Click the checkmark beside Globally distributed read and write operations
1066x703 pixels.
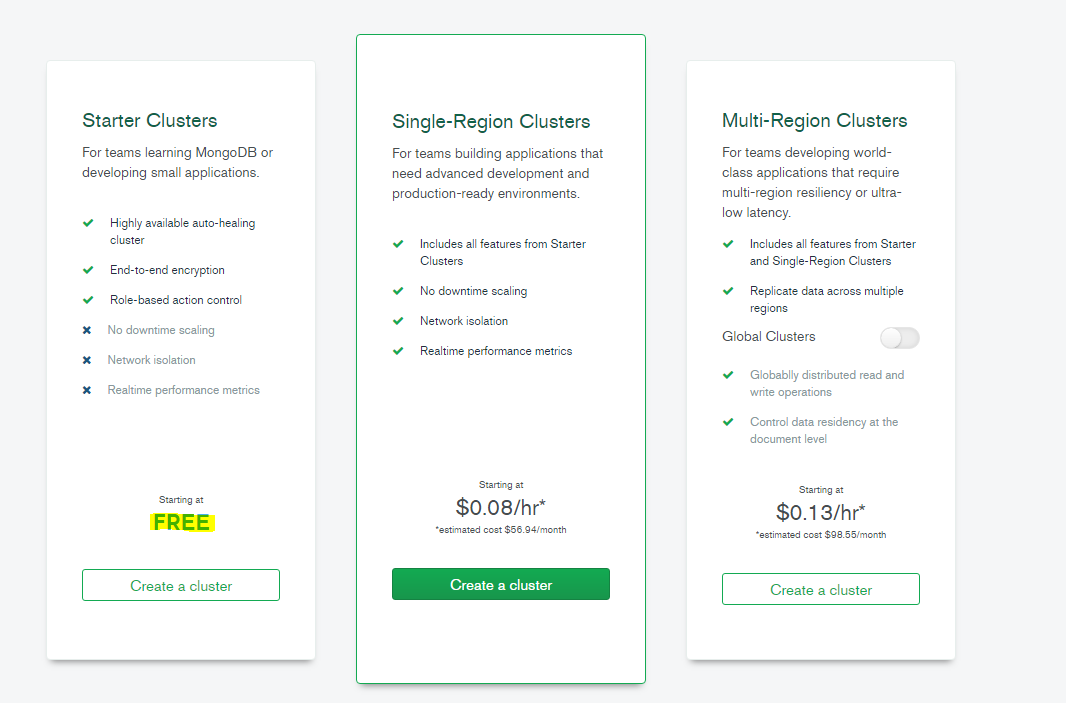[x=728, y=375]
